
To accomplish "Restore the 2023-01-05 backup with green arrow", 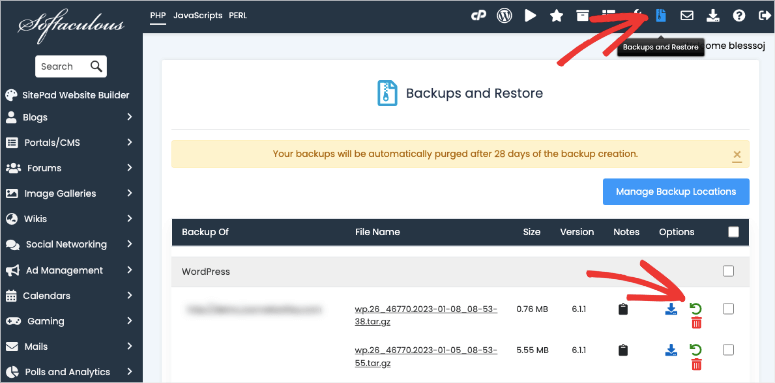I will click(x=696, y=350).
